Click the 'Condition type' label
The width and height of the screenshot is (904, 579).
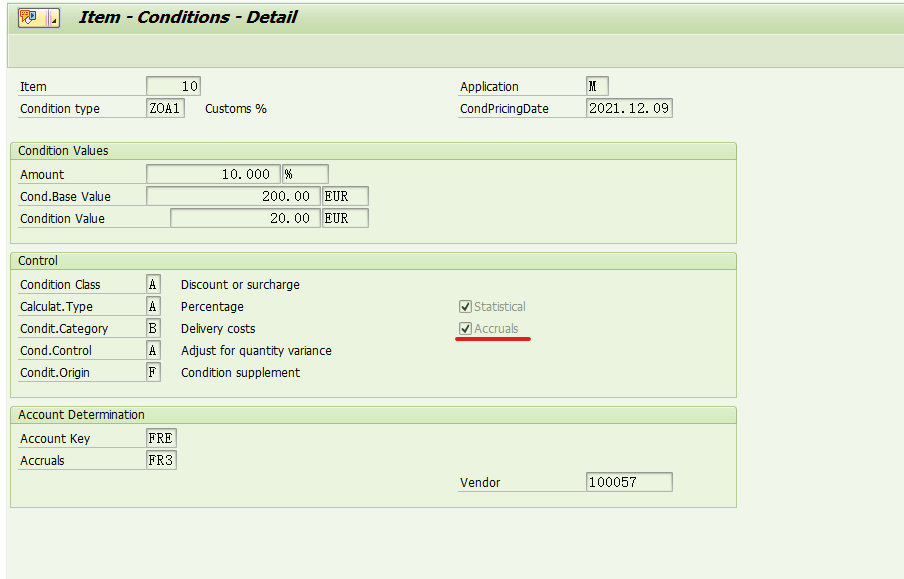coord(60,109)
